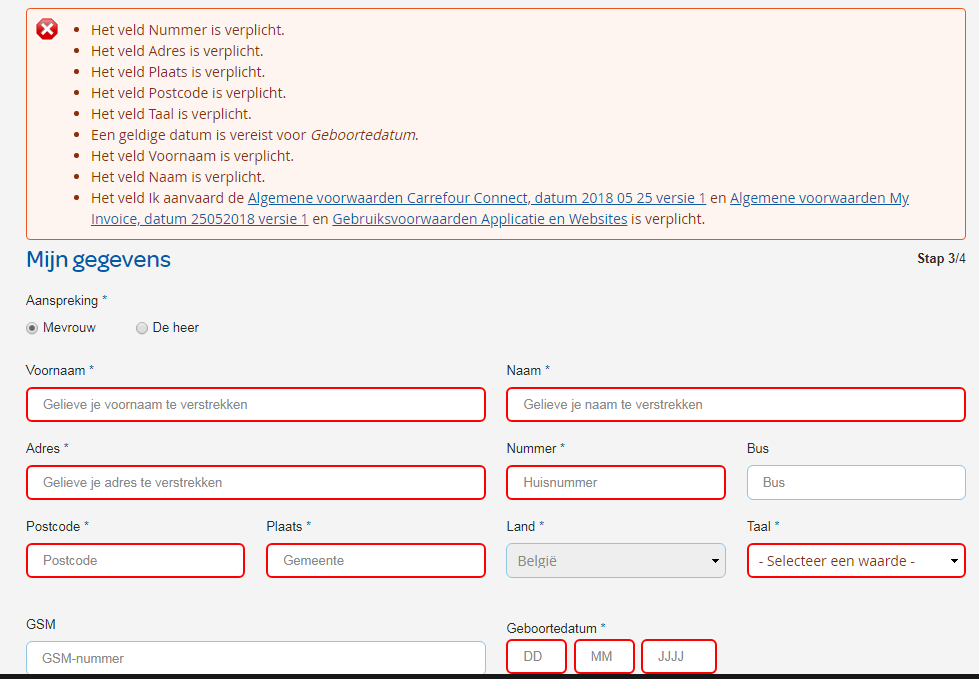The image size is (979, 679).
Task: Click the DD day birthdate field
Action: pos(537,657)
